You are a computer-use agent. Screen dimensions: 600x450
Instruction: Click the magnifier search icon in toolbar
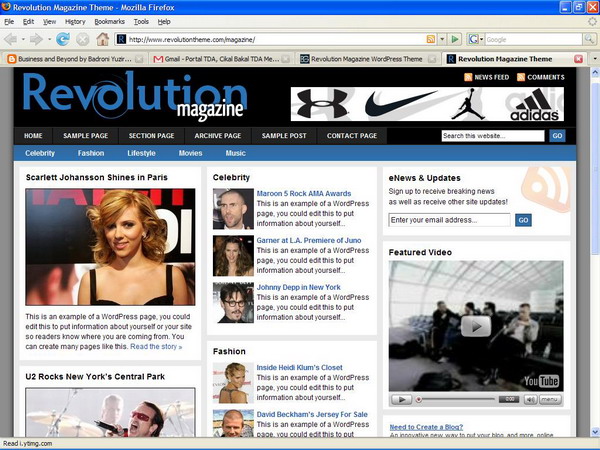[x=589, y=39]
